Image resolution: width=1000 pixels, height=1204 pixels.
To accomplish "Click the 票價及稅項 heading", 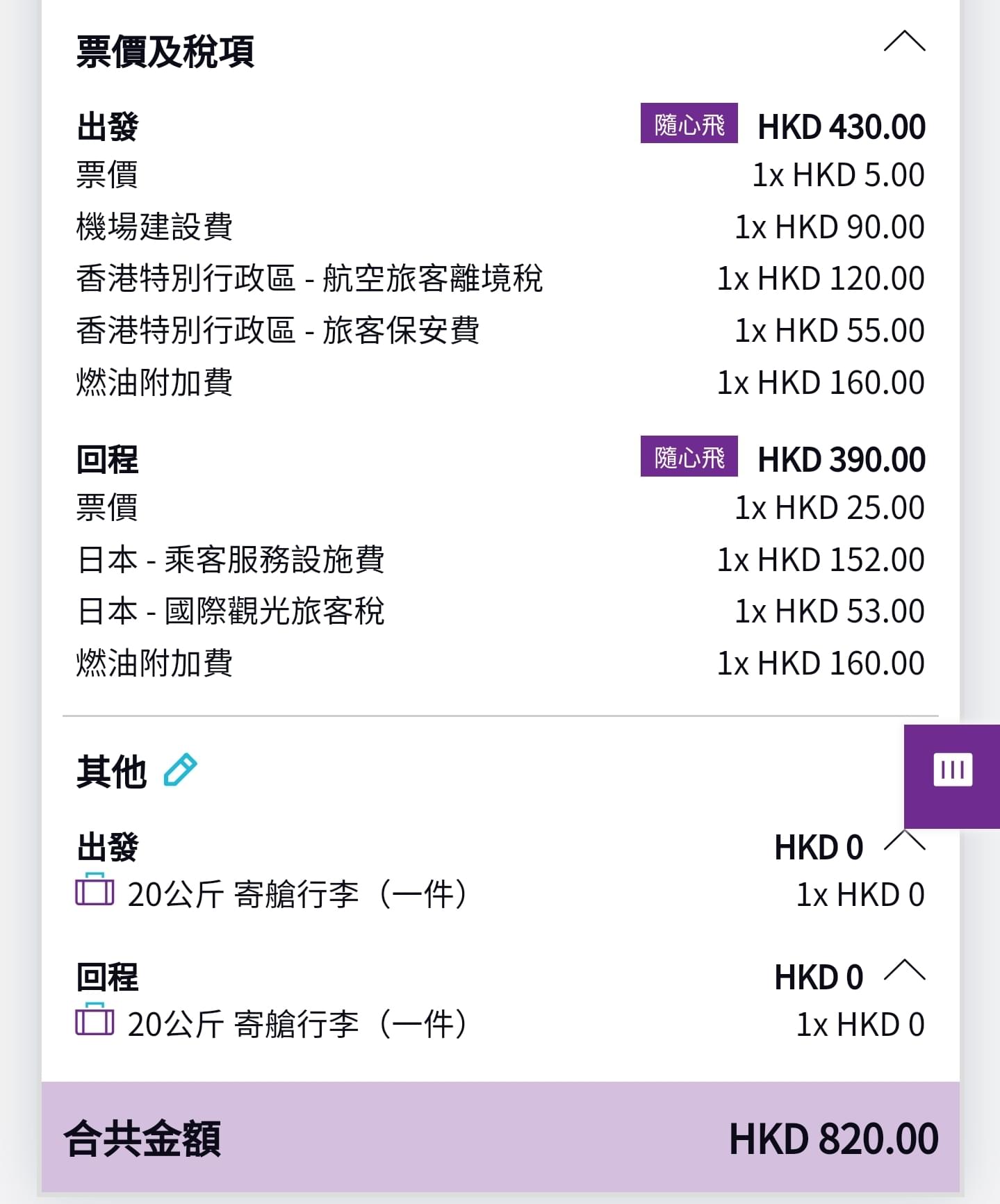I will point(165,51).
